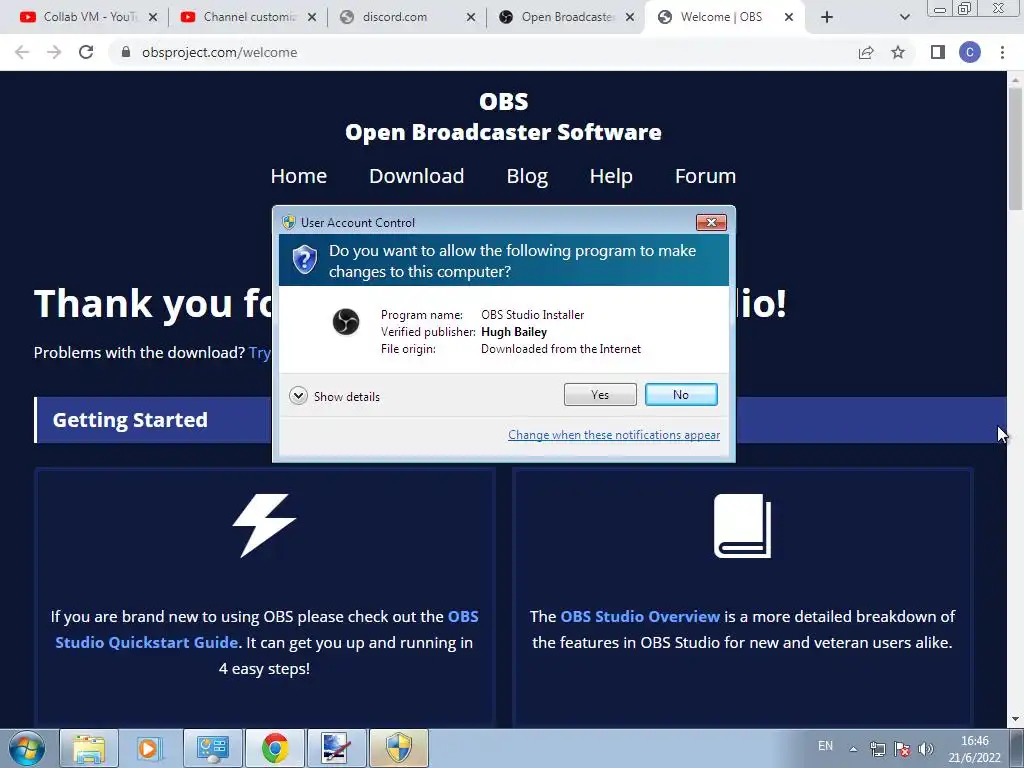Click scrollbar down arrow

tap(1015, 719)
